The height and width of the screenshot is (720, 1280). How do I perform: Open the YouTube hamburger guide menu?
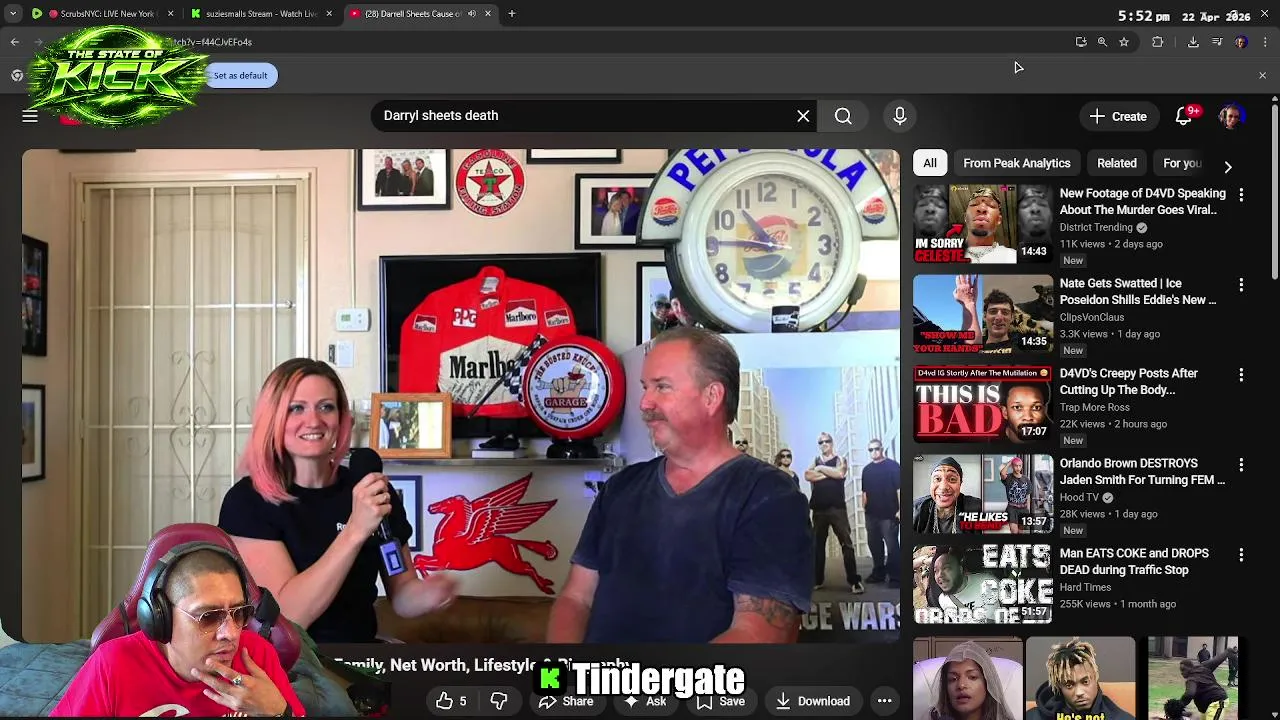(x=30, y=116)
